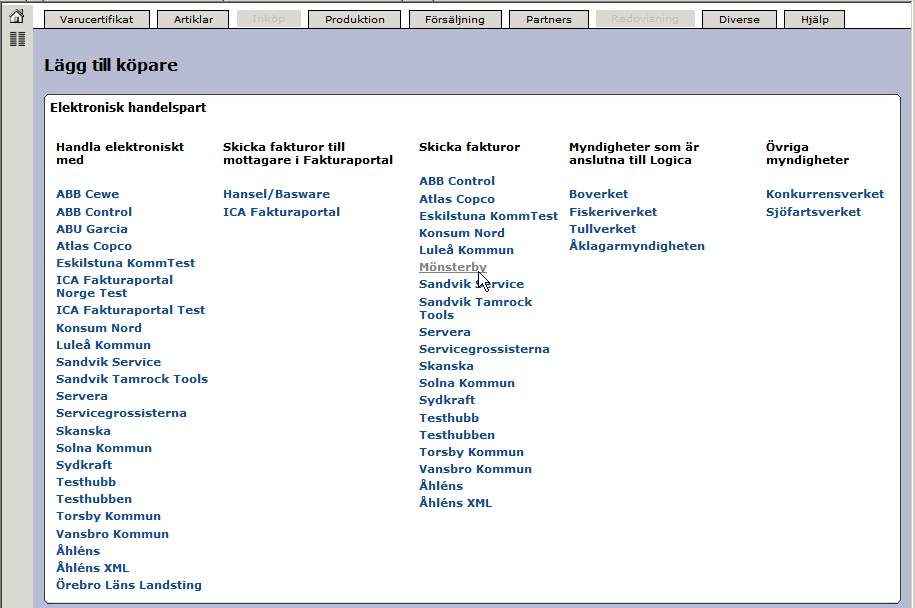Image resolution: width=915 pixels, height=608 pixels.
Task: Open ICA Fakturaportal under Fakturaportal column
Action: click(x=281, y=212)
